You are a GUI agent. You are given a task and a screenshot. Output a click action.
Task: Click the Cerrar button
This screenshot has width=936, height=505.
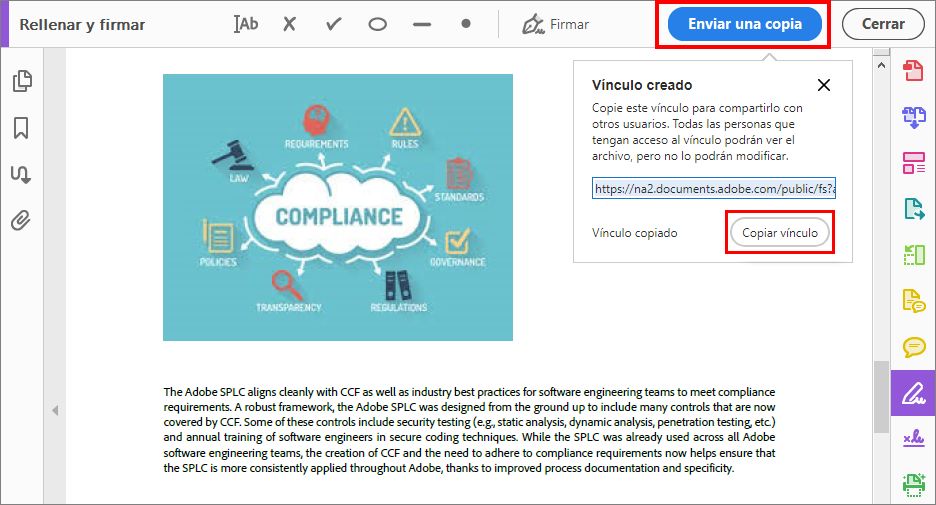click(x=883, y=24)
